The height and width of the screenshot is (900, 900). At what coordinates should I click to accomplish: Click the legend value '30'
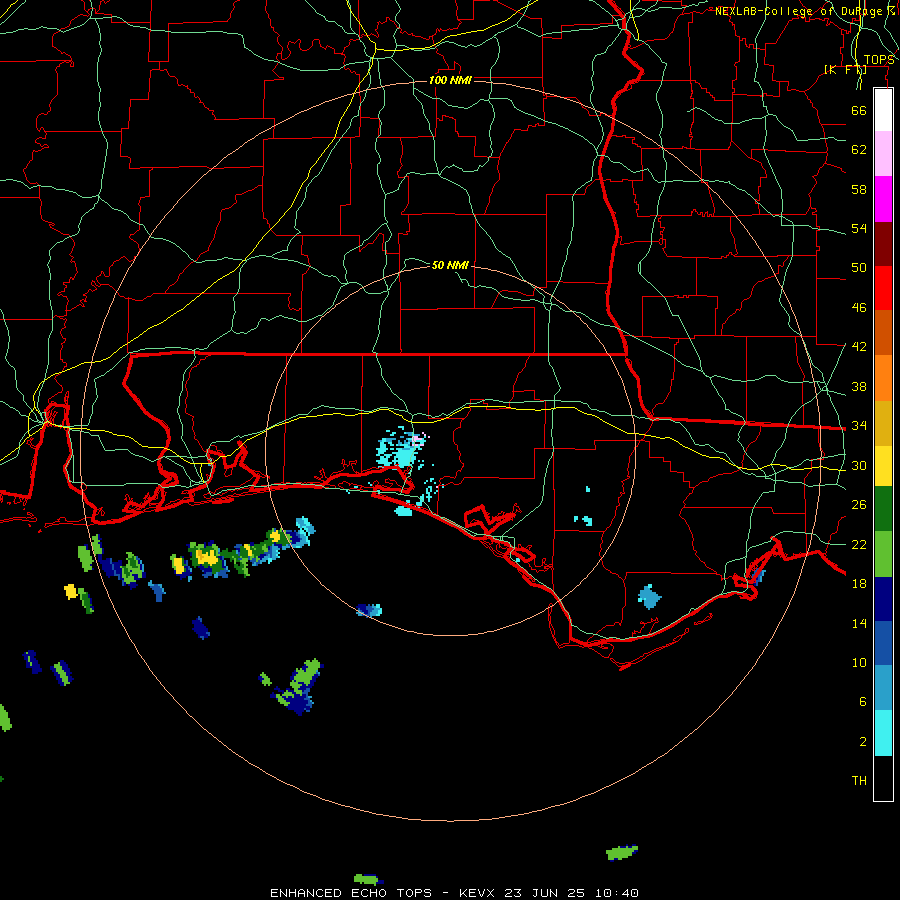pos(859,465)
